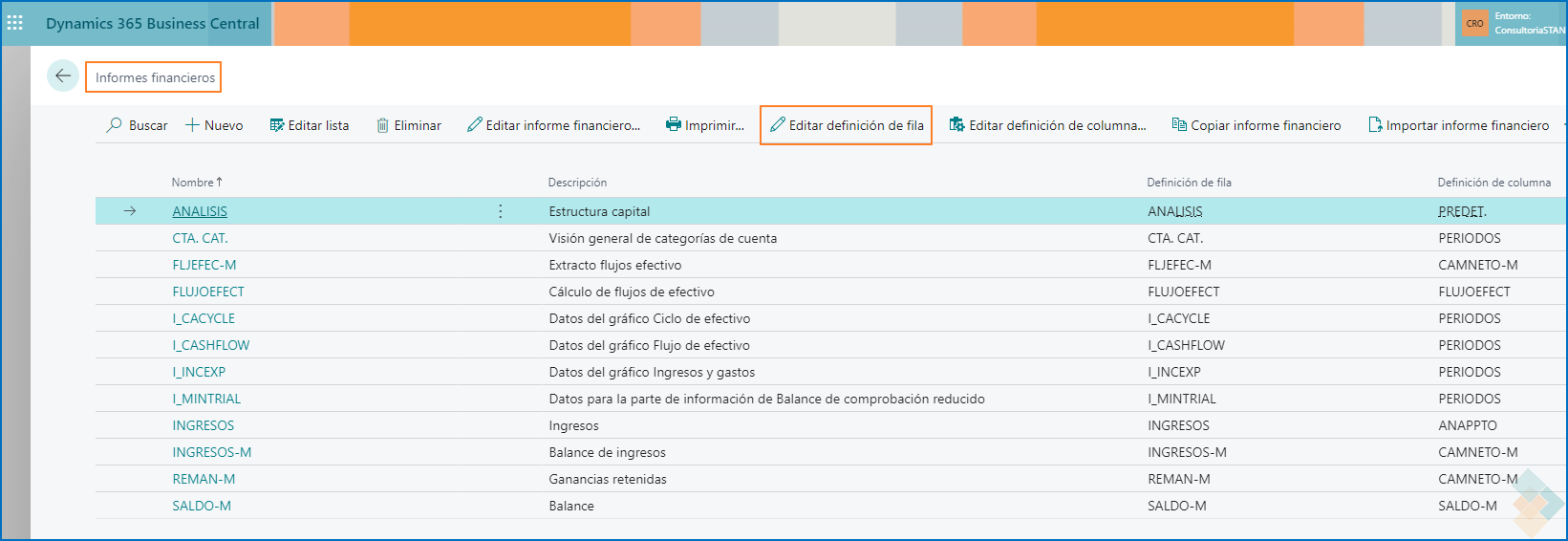
Task: Open Editar definición de fila
Action: (x=847, y=125)
